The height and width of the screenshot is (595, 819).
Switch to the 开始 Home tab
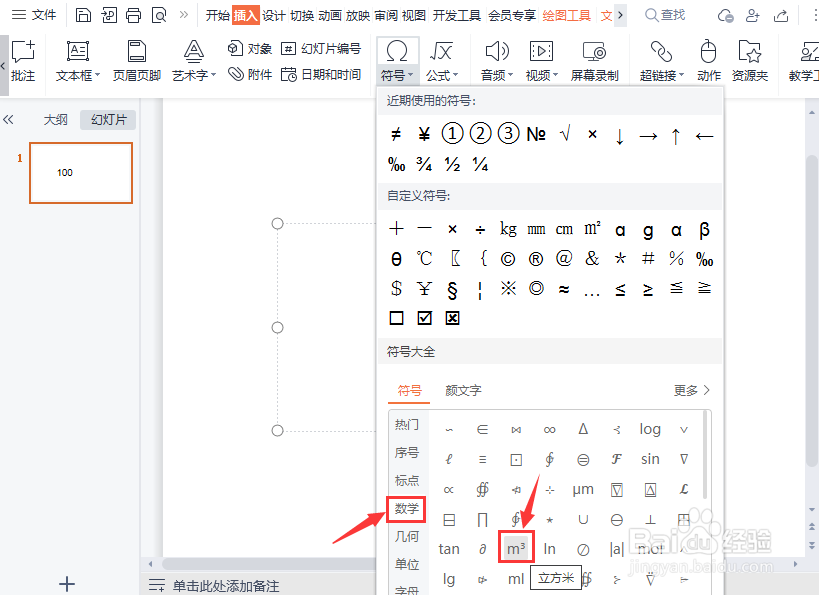click(218, 16)
